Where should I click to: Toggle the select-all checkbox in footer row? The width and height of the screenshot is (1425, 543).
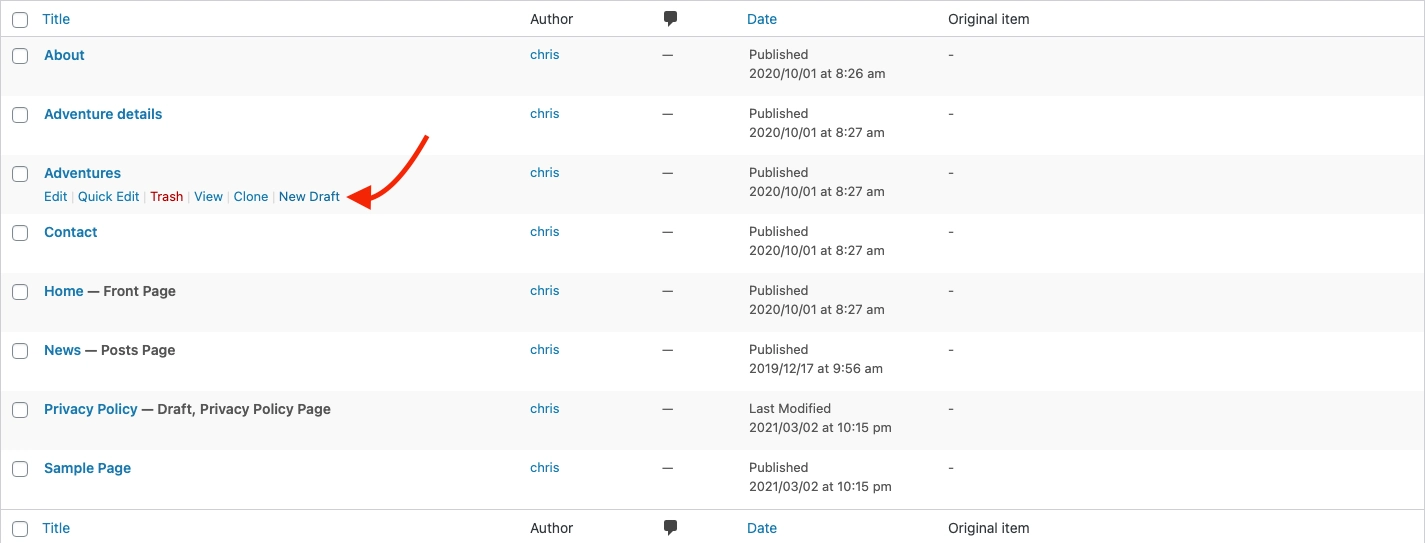(x=20, y=528)
